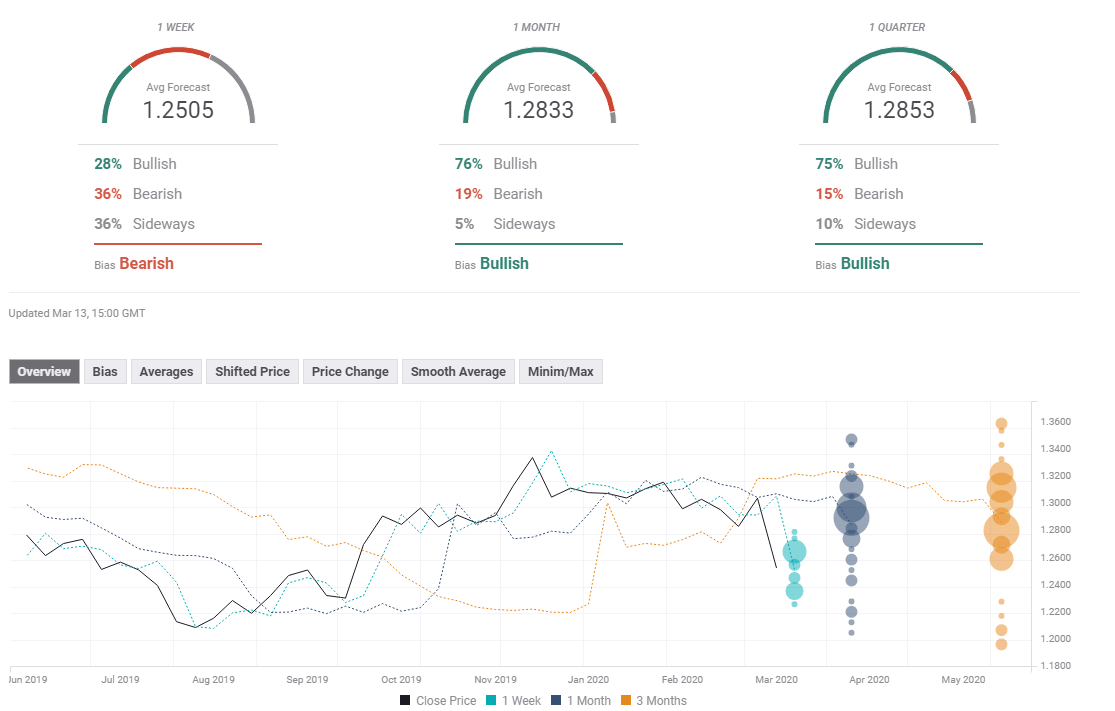Click the 1 Quarter gauge showing 1.2853
Viewport: 1115px width, 711px height.
coord(899,90)
